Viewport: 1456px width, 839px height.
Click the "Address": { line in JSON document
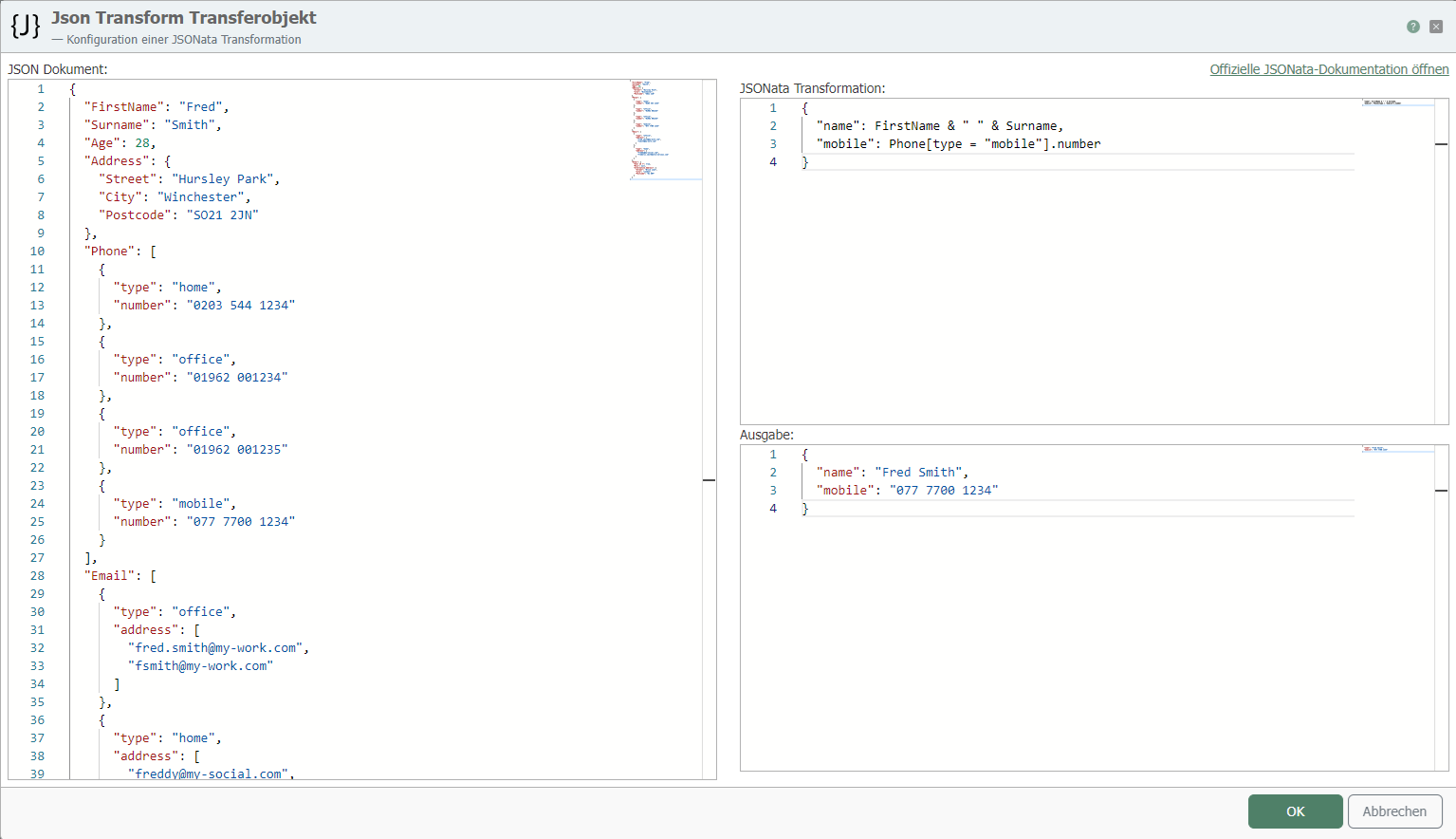pos(127,161)
